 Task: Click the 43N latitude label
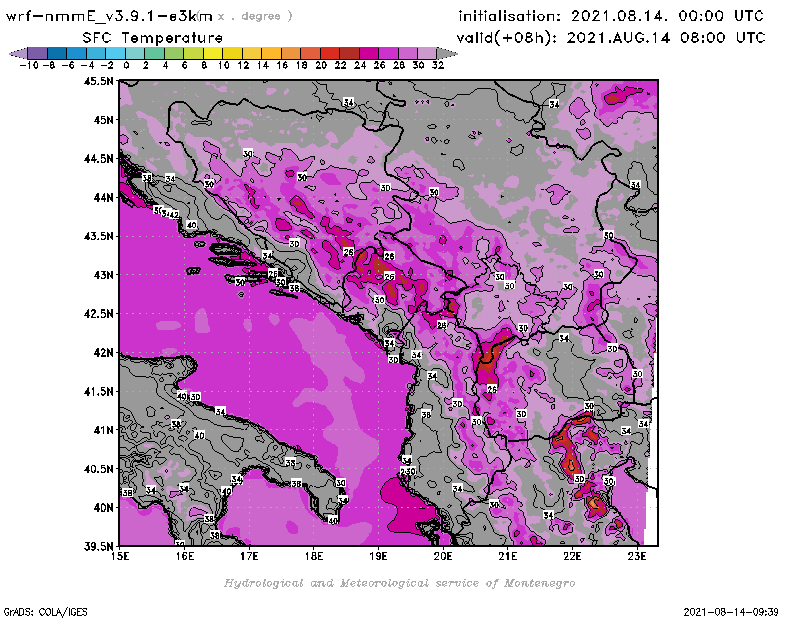pos(103,275)
